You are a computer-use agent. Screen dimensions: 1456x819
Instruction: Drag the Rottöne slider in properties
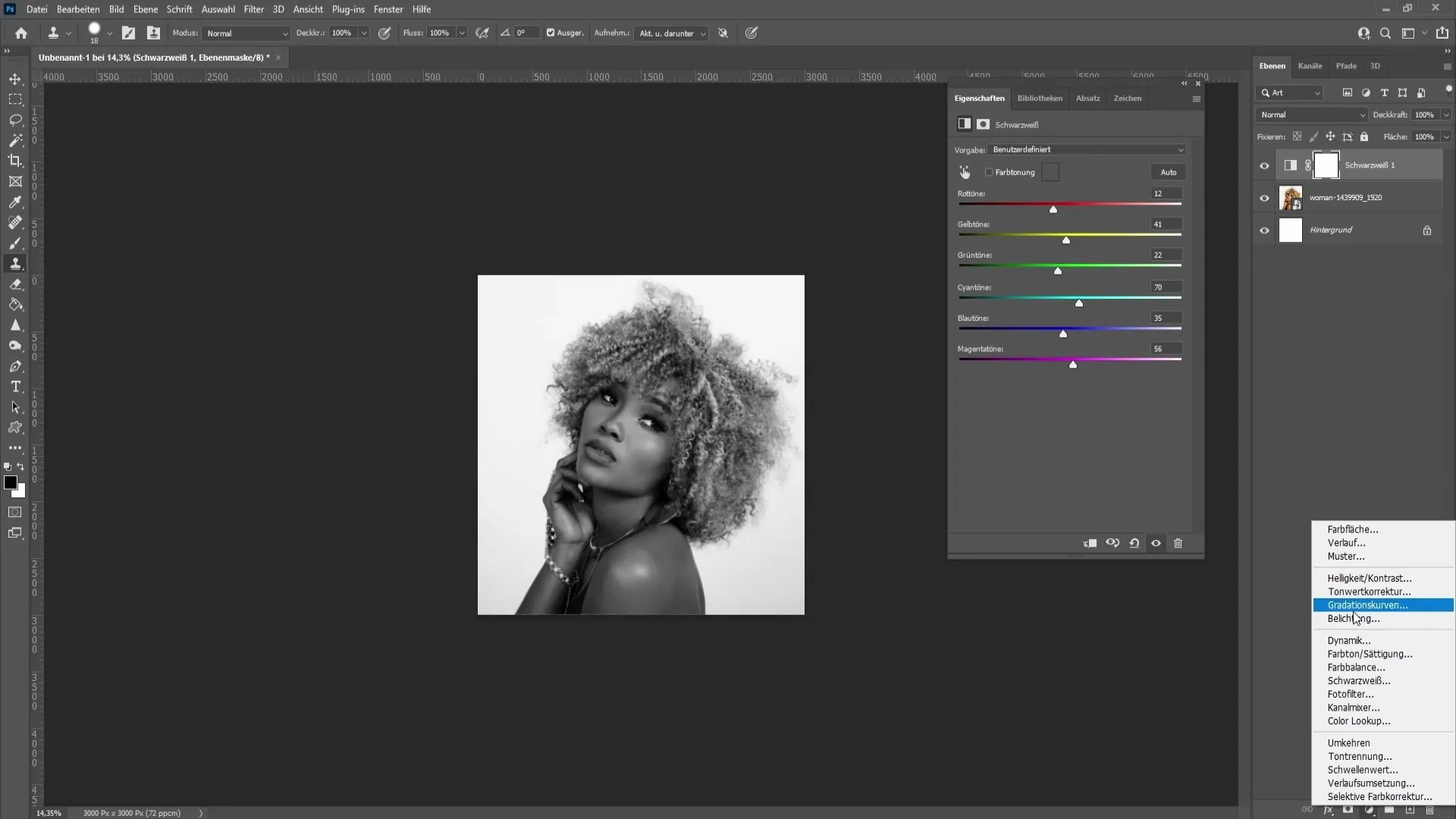click(x=1054, y=209)
